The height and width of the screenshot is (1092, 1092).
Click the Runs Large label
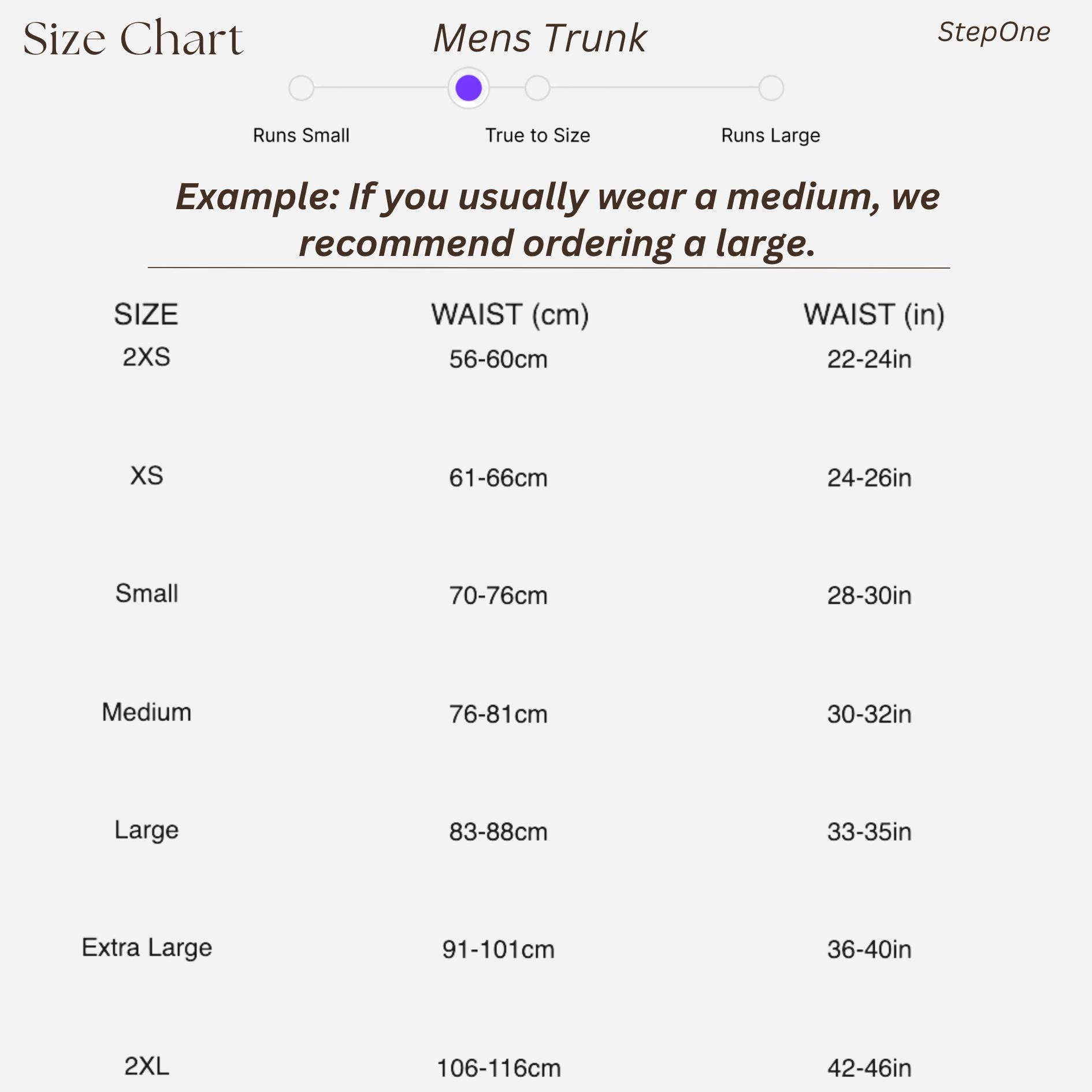pyautogui.click(x=771, y=135)
